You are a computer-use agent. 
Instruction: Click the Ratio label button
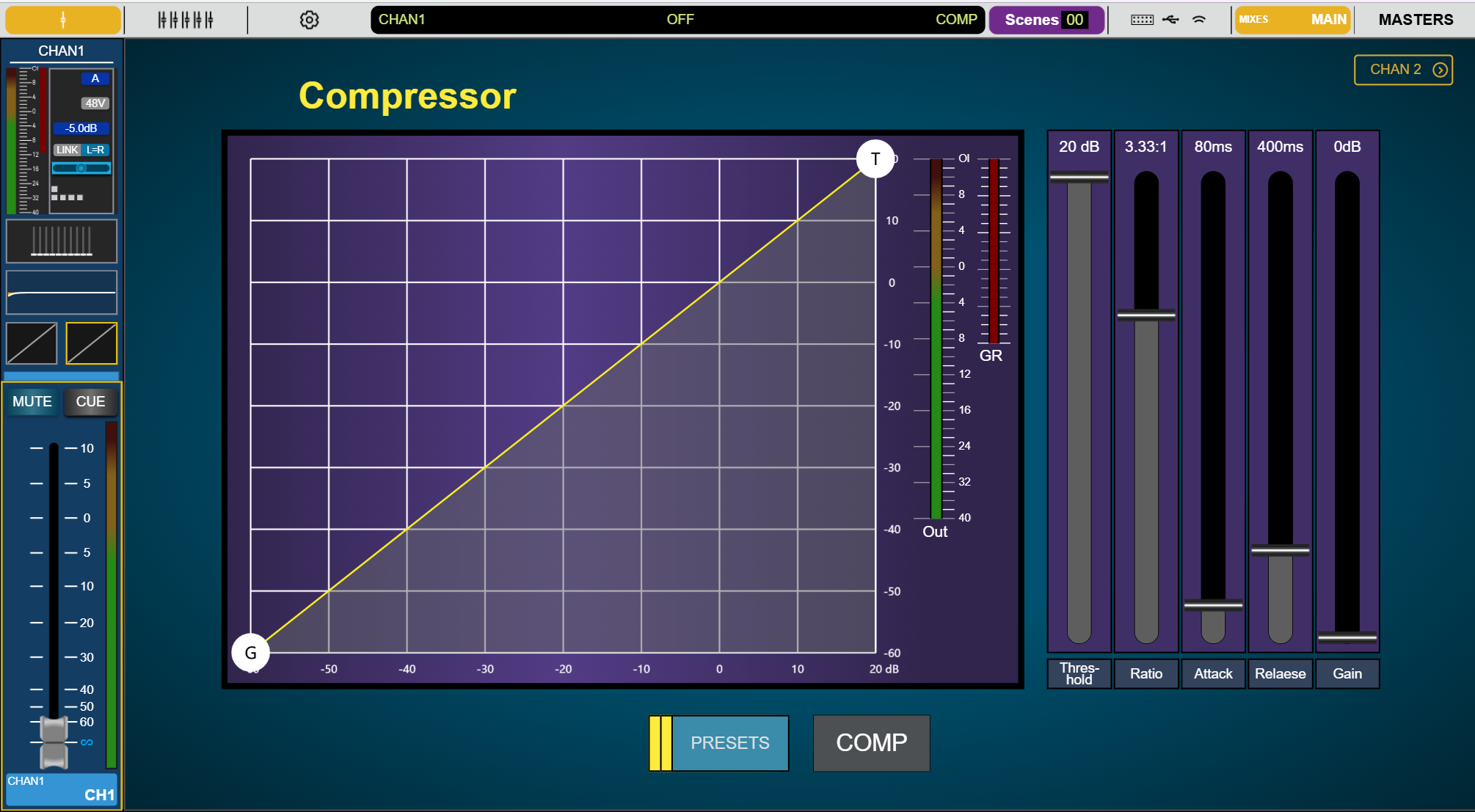tap(1146, 673)
